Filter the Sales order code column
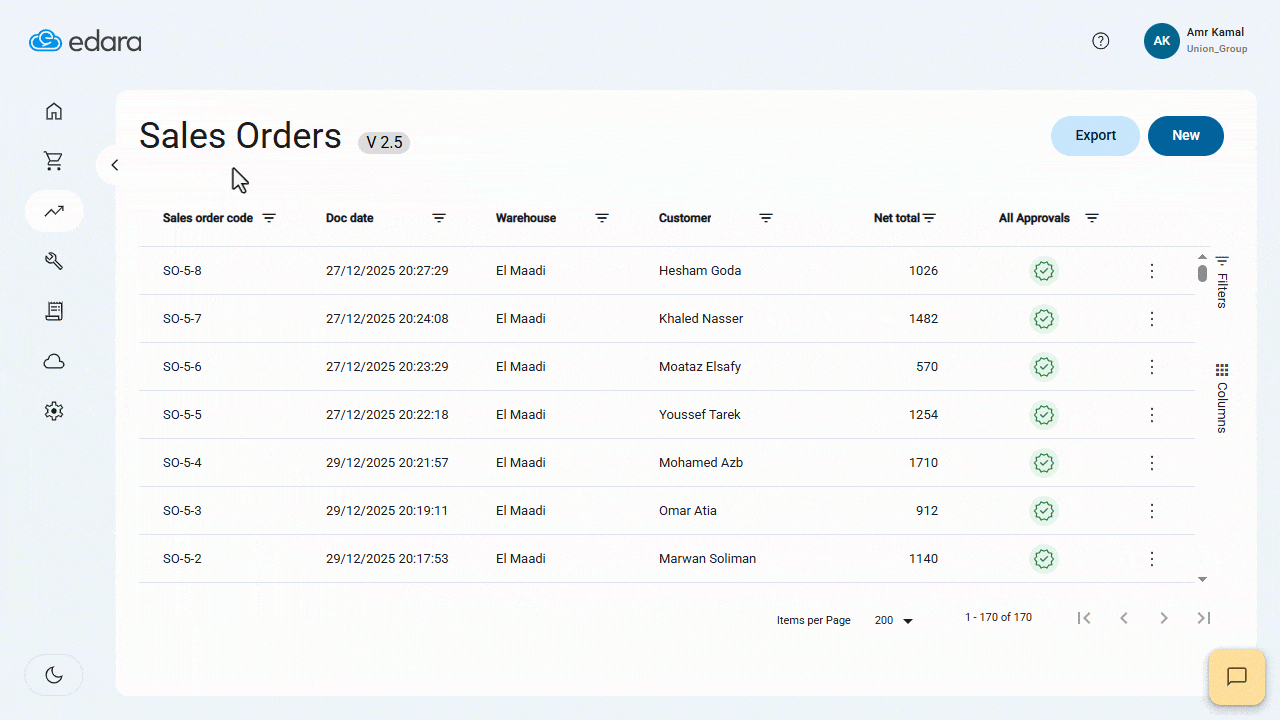The height and width of the screenshot is (720, 1280). pos(269,218)
